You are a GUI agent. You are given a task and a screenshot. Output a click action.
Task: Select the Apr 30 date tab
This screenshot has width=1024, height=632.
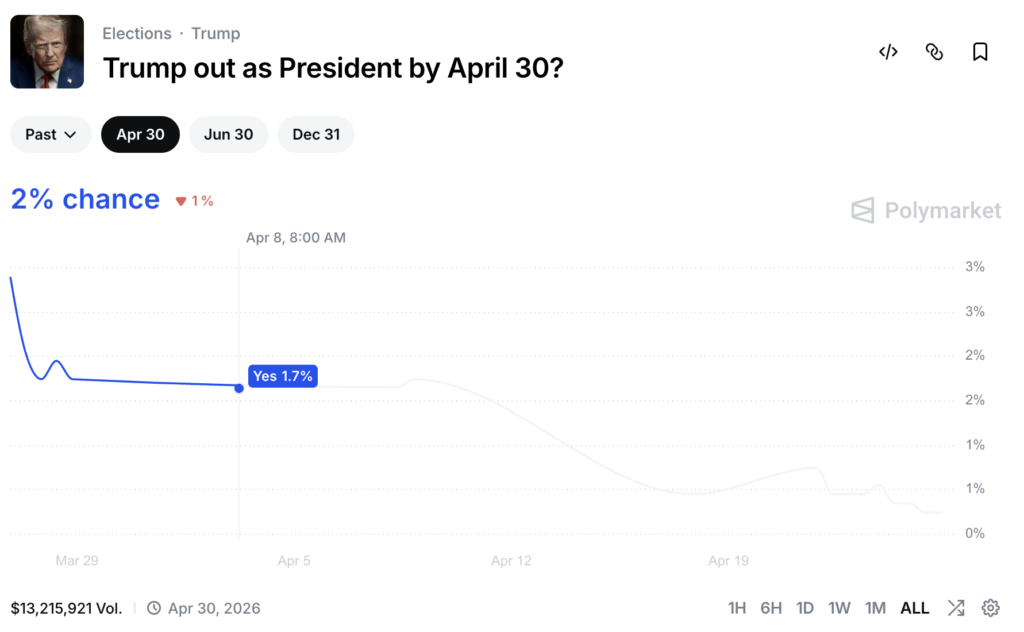pos(140,134)
